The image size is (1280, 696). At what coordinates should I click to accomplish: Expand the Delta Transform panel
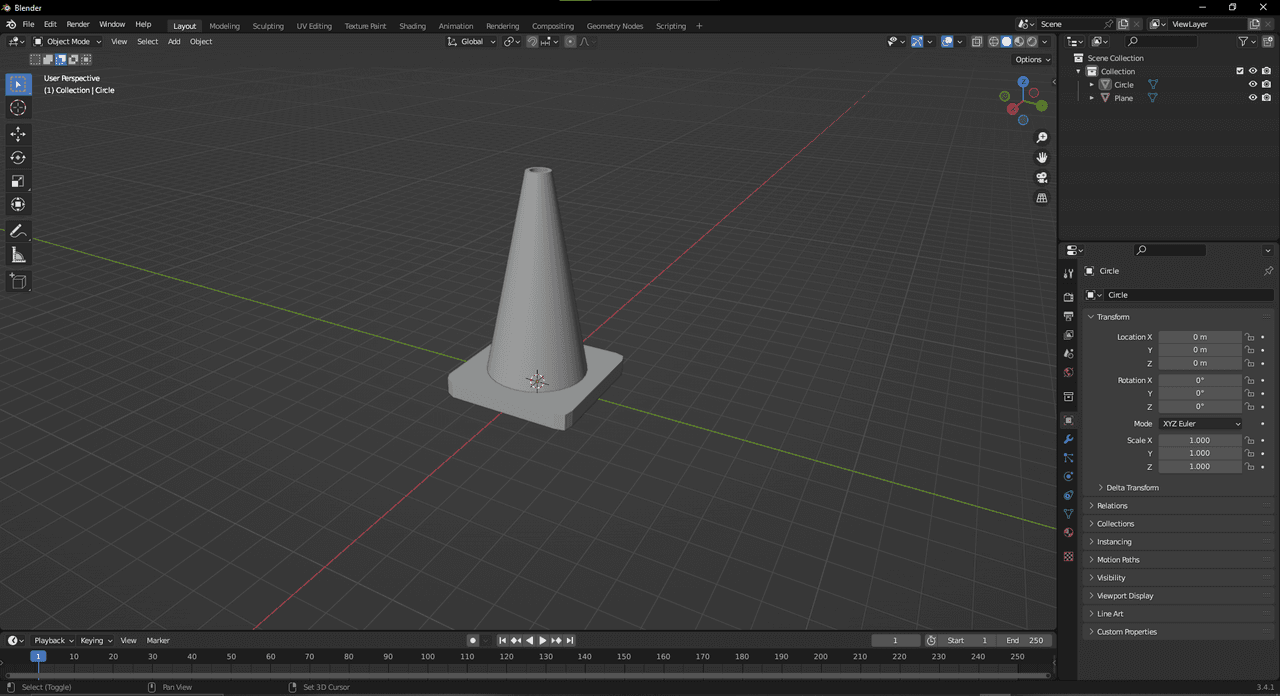[1132, 488]
